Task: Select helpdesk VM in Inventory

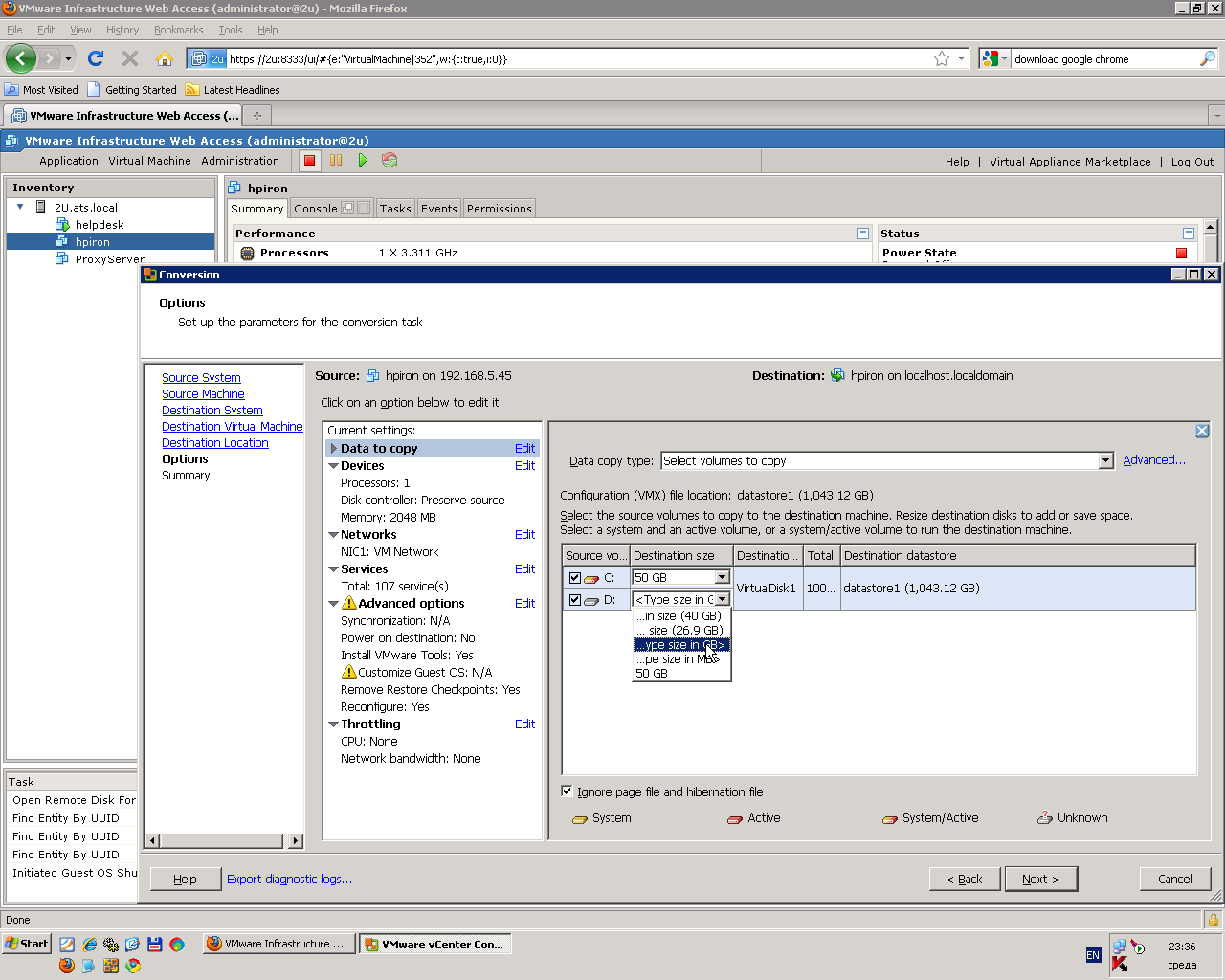Action: 100,225
